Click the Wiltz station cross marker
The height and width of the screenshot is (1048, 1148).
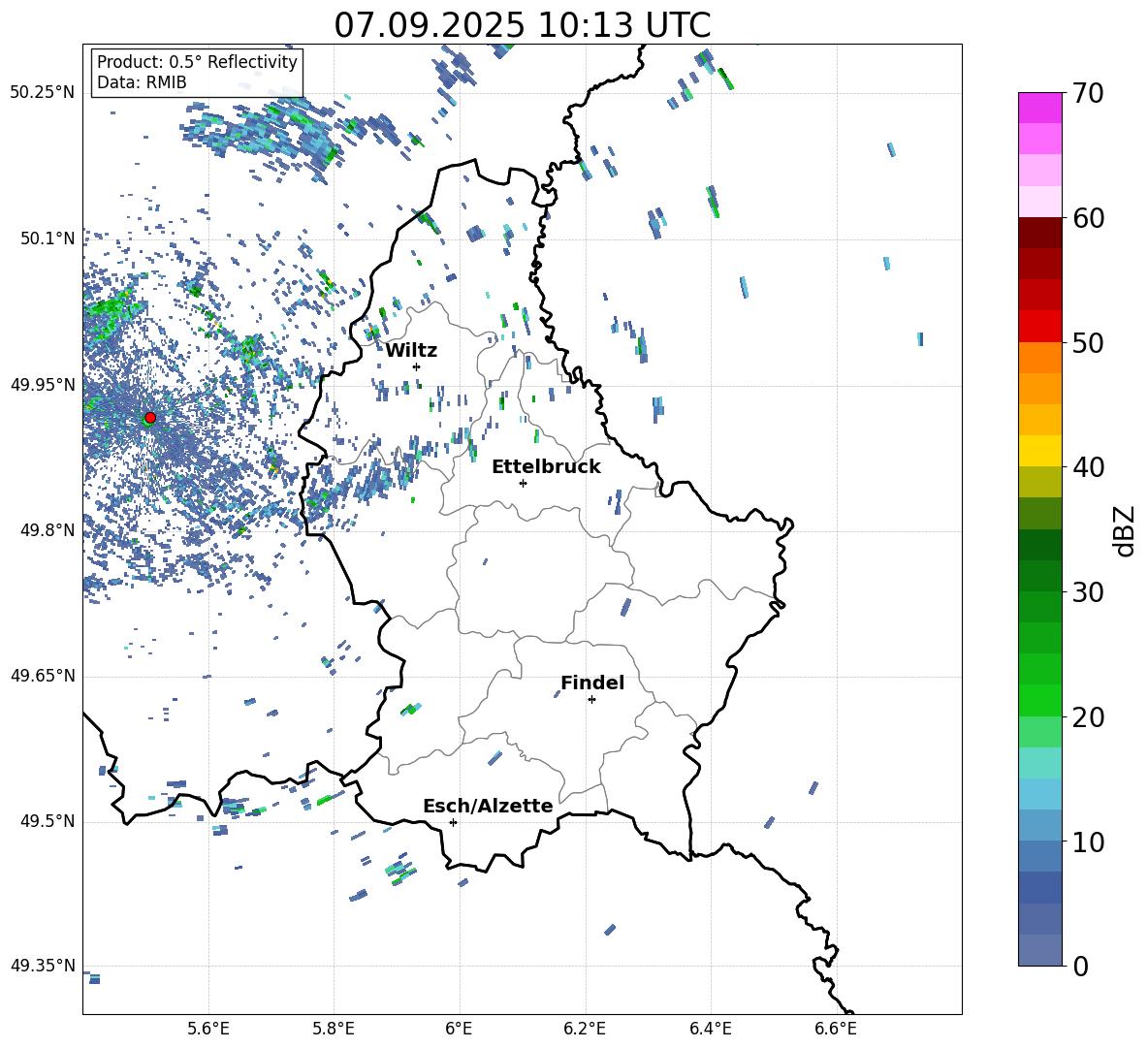click(417, 366)
